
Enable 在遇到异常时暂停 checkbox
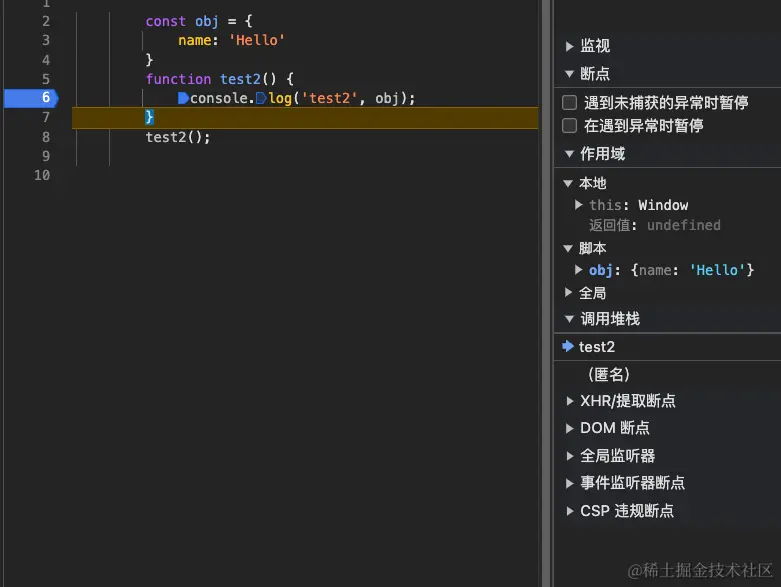point(569,125)
